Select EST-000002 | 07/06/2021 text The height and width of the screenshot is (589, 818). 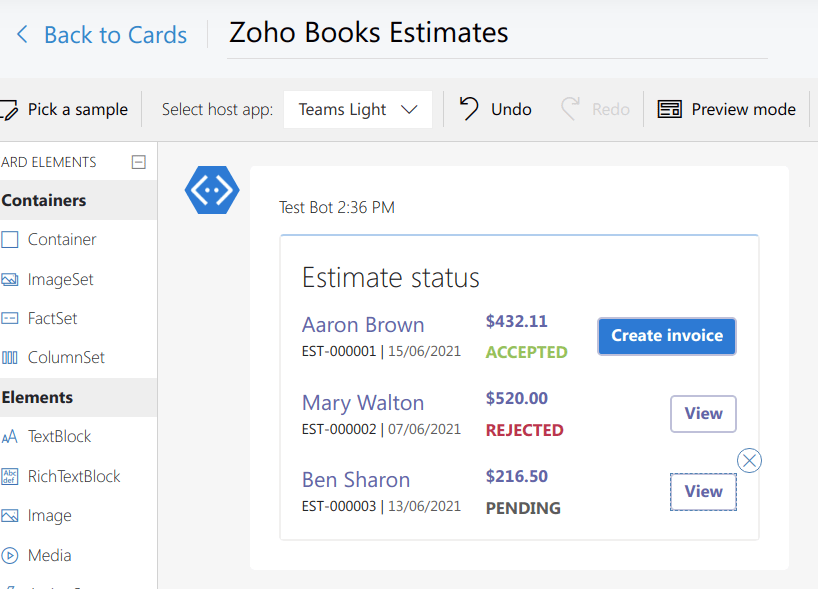tap(381, 429)
